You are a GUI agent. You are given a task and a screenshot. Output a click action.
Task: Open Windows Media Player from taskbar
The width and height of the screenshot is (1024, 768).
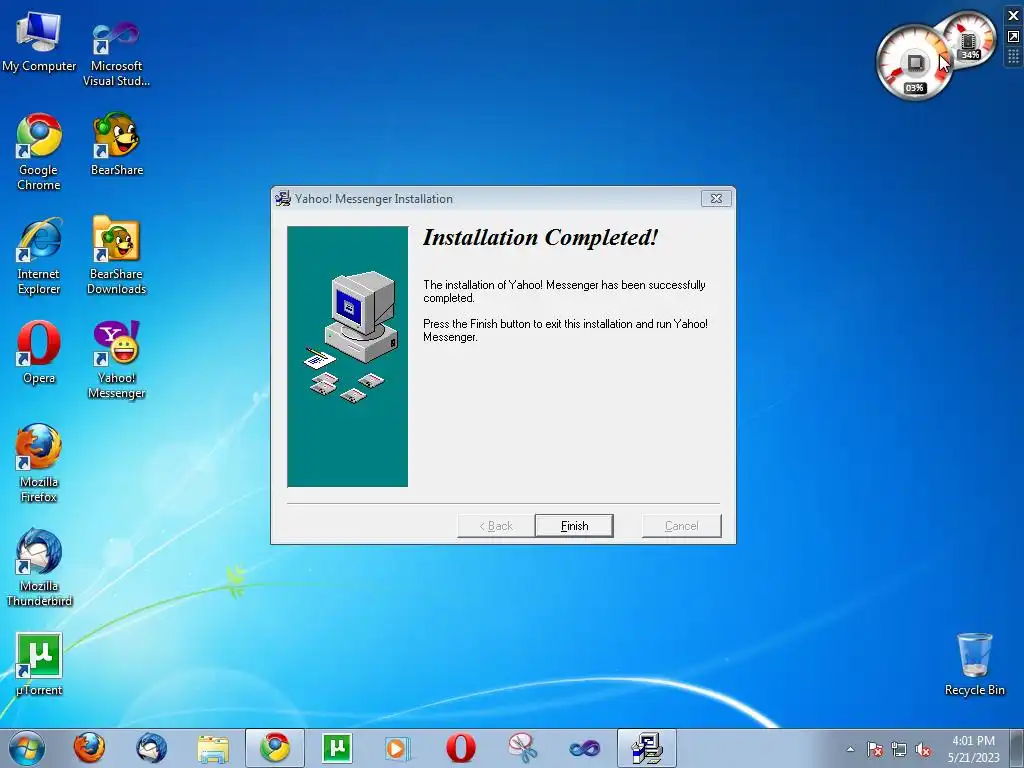[x=398, y=748]
